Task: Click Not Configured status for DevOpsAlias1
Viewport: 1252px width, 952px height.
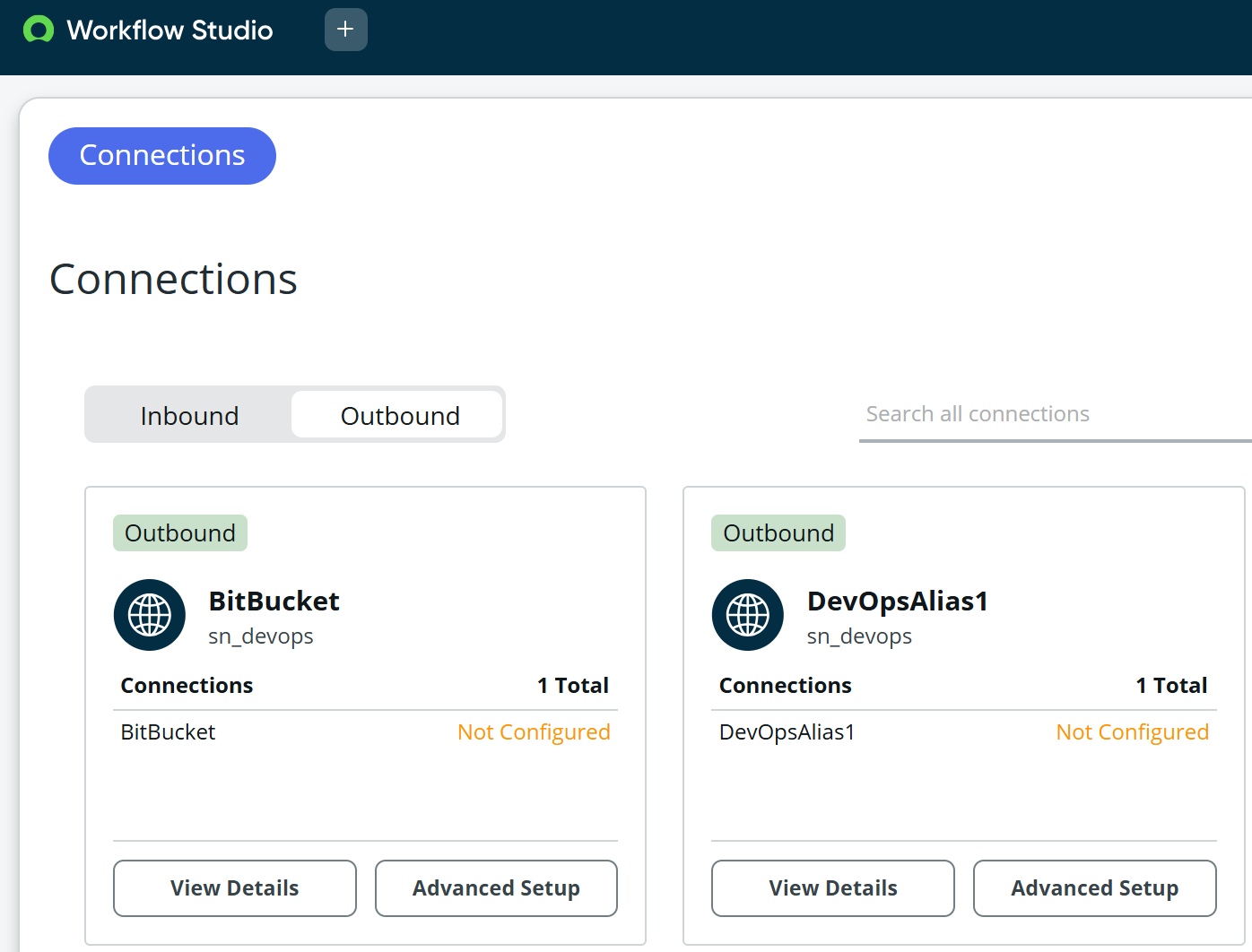Action: click(1133, 732)
